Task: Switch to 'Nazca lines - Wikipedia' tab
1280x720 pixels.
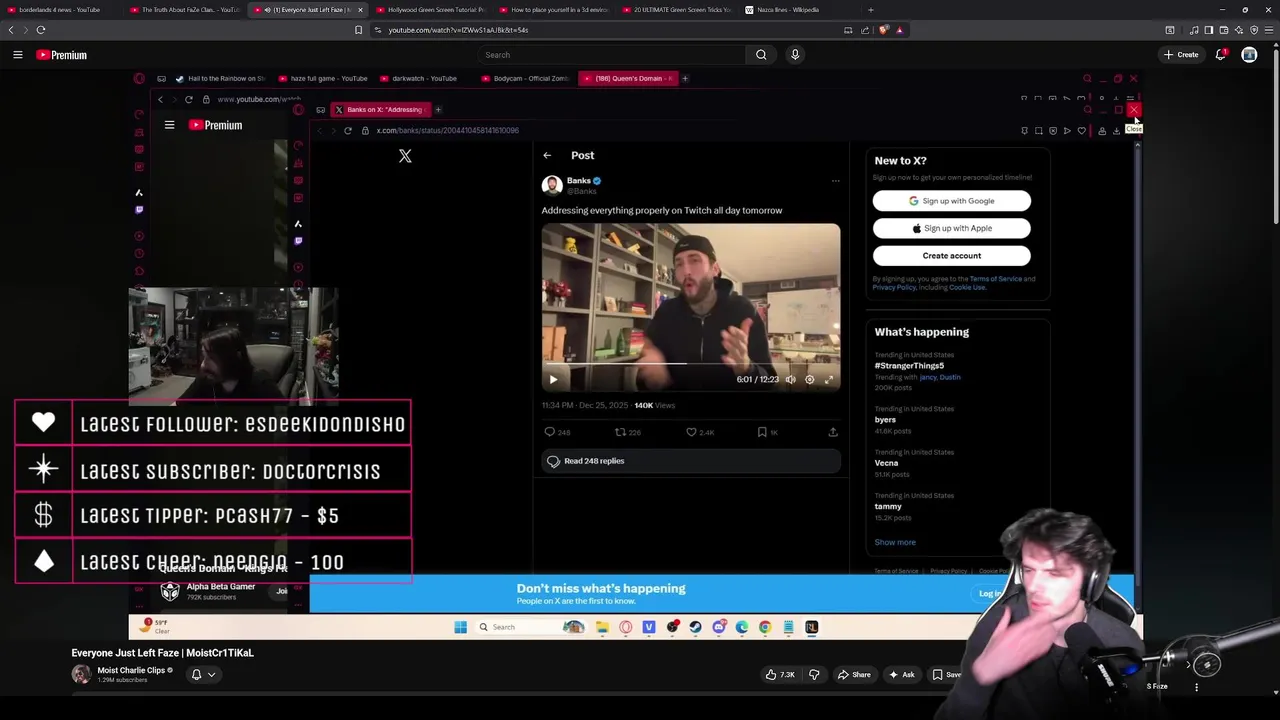Action: pyautogui.click(x=800, y=10)
